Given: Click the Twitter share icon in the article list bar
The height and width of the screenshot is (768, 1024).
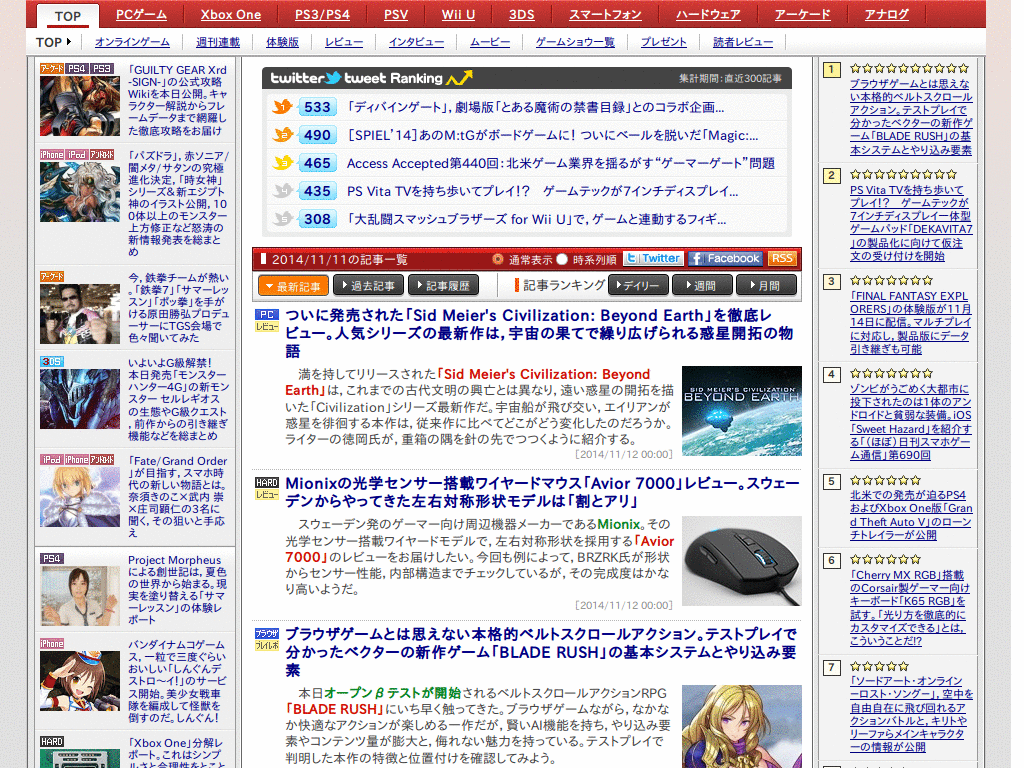Looking at the screenshot, I should tap(654, 258).
